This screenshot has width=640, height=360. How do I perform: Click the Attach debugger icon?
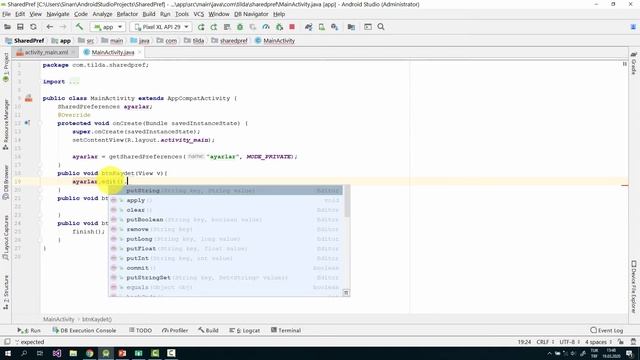click(279, 27)
